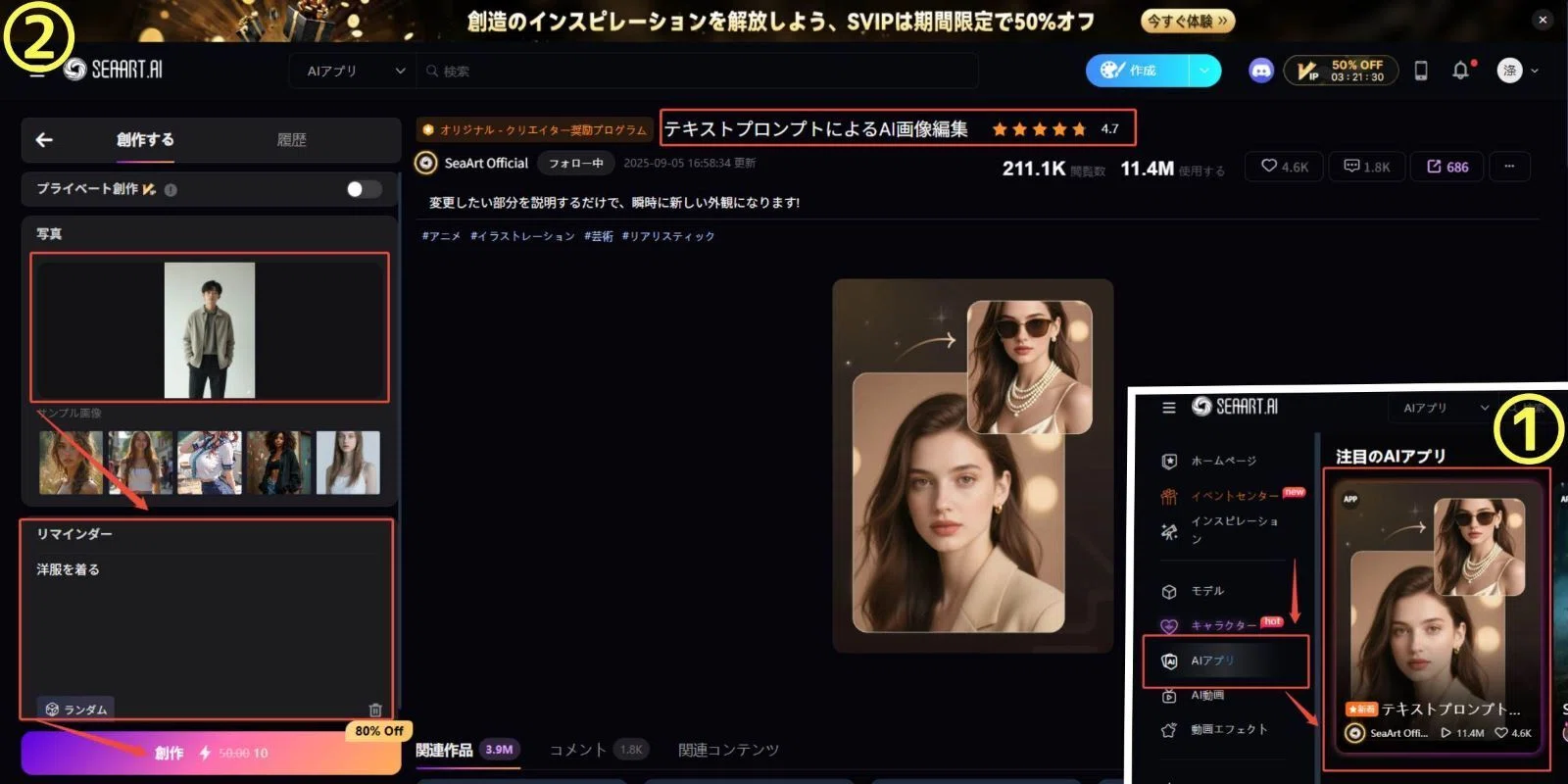Open the 1.8K comments icon button
The image size is (1568, 784).
point(1366,167)
